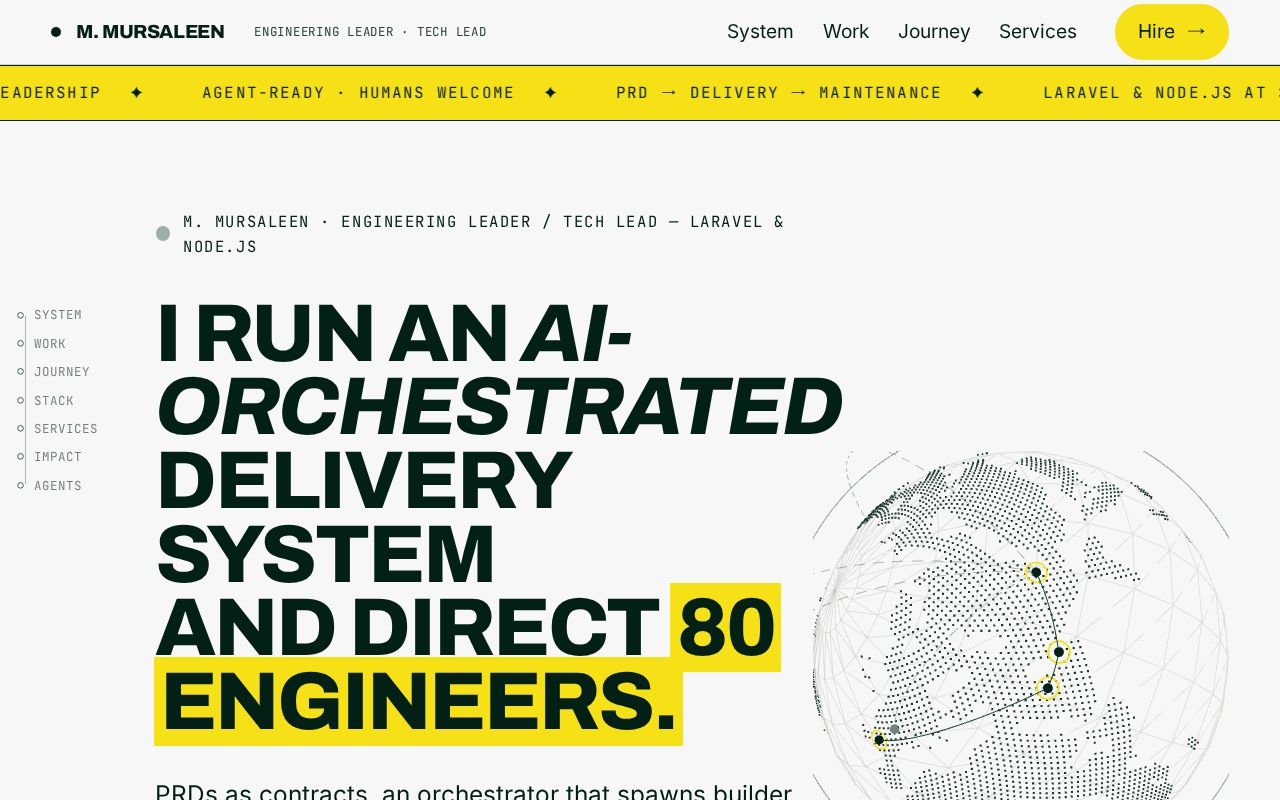Viewport: 1280px width, 800px height.
Task: Select Journey in the top navigation bar
Action: tap(934, 32)
